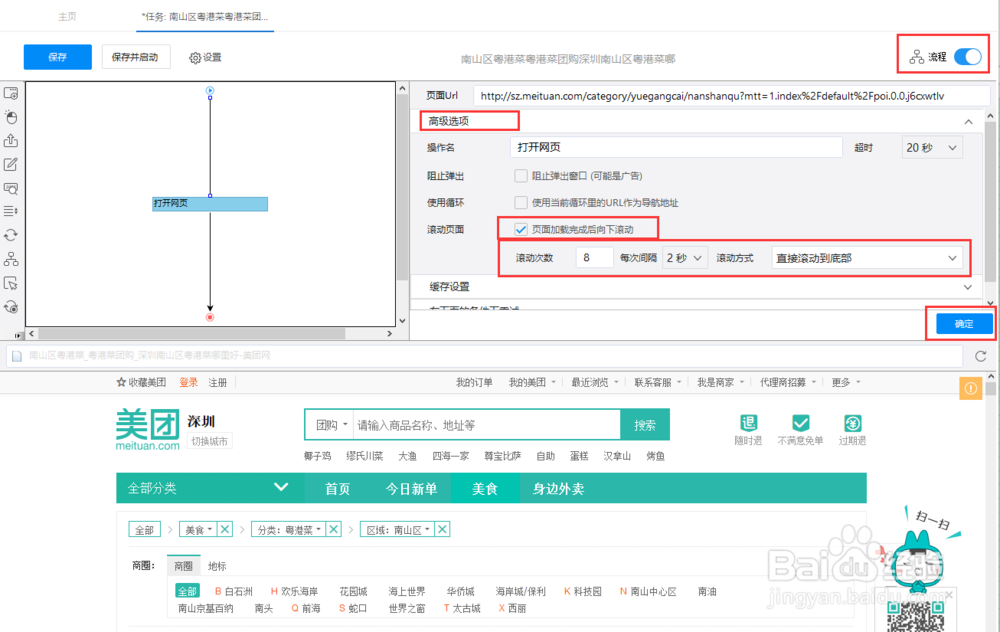Switch to the 地标 tab
The image size is (1000, 632).
[x=217, y=566]
